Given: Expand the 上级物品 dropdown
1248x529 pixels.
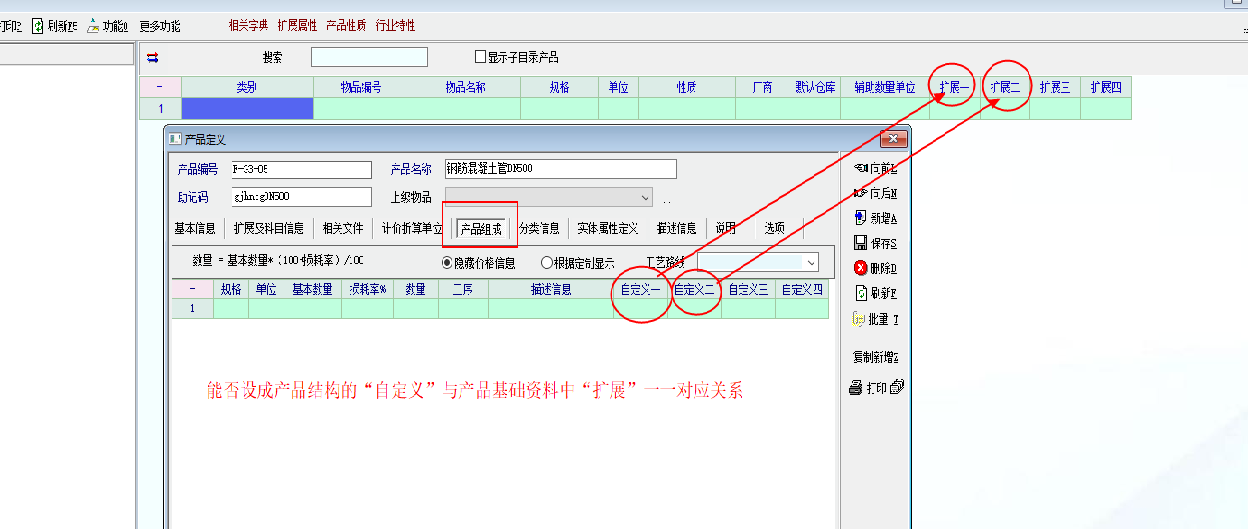Looking at the screenshot, I should [x=643, y=198].
